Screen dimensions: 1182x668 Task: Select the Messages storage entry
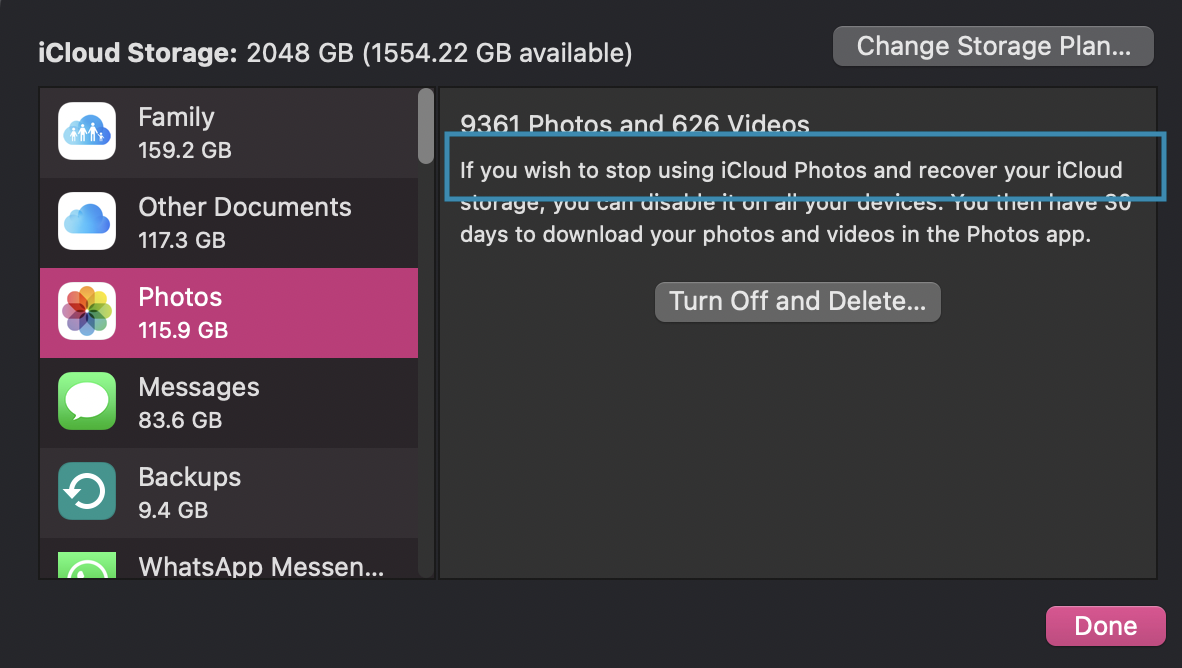pos(229,401)
